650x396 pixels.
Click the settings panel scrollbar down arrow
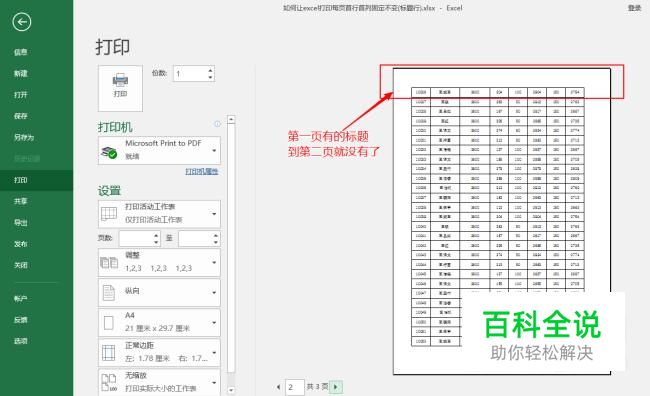[231, 390]
